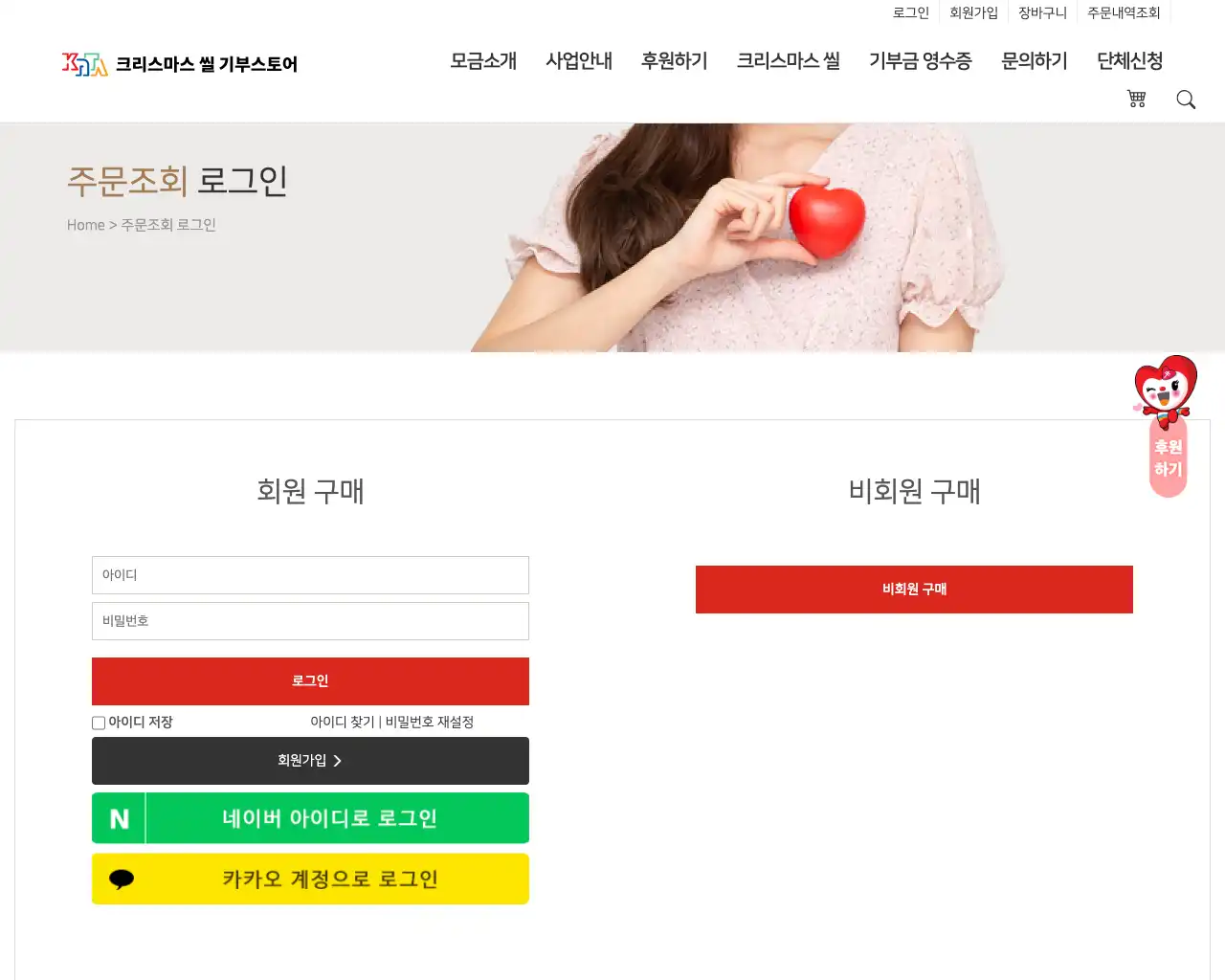Click the heart mascot 후원하기 floating icon
Image resolution: width=1225 pixels, height=980 pixels.
click(x=1167, y=426)
